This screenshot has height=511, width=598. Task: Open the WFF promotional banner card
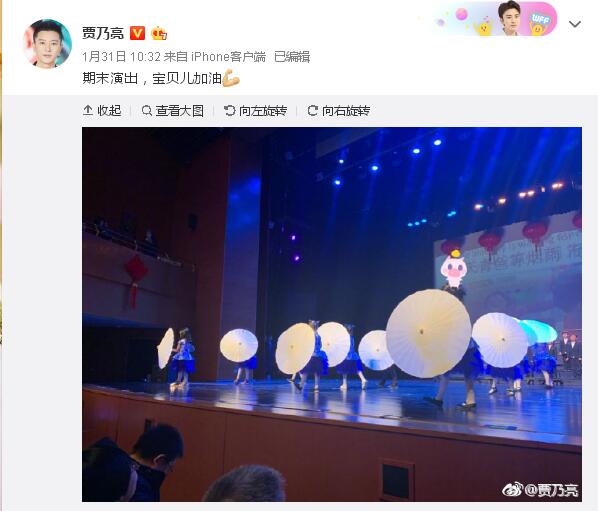(x=495, y=19)
